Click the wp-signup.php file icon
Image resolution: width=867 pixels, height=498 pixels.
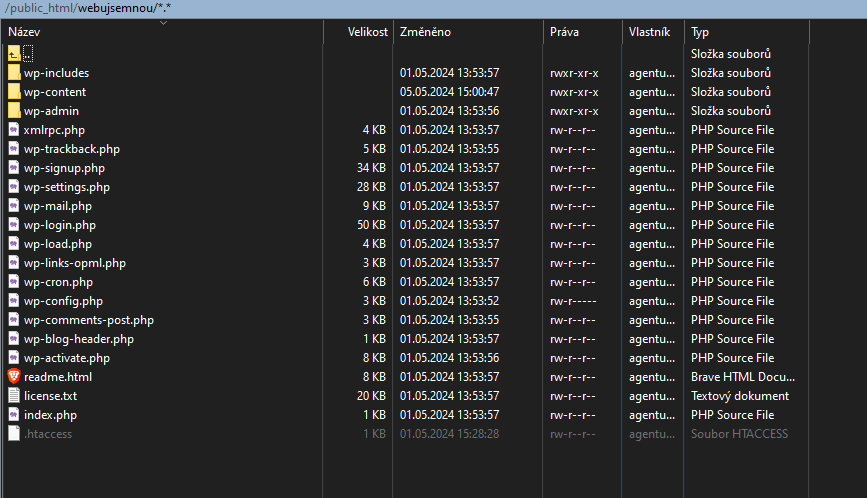(14, 167)
